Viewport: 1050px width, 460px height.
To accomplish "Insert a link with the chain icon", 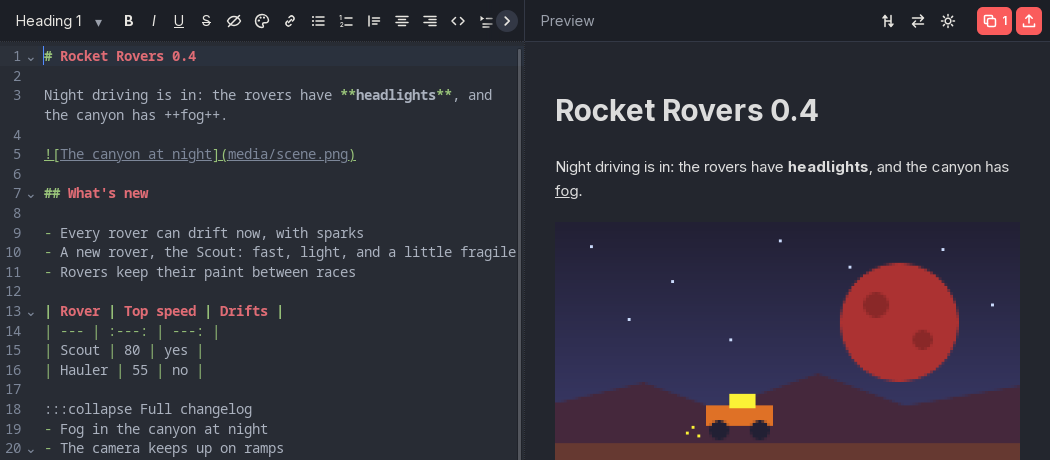I will (x=290, y=21).
